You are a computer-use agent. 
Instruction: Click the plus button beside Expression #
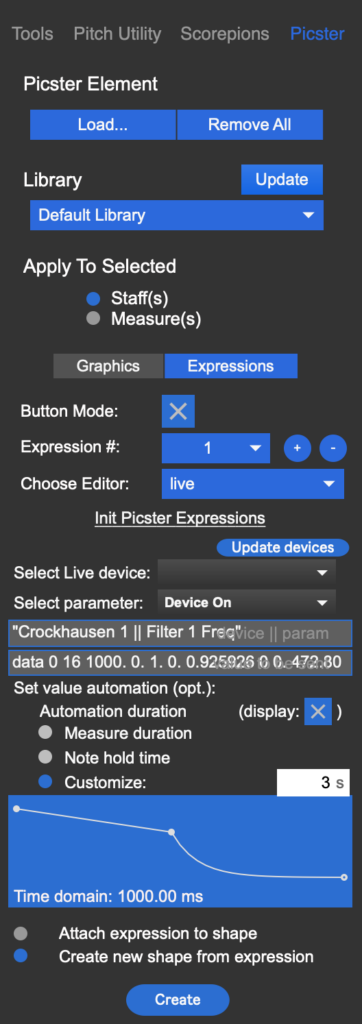[297, 449]
